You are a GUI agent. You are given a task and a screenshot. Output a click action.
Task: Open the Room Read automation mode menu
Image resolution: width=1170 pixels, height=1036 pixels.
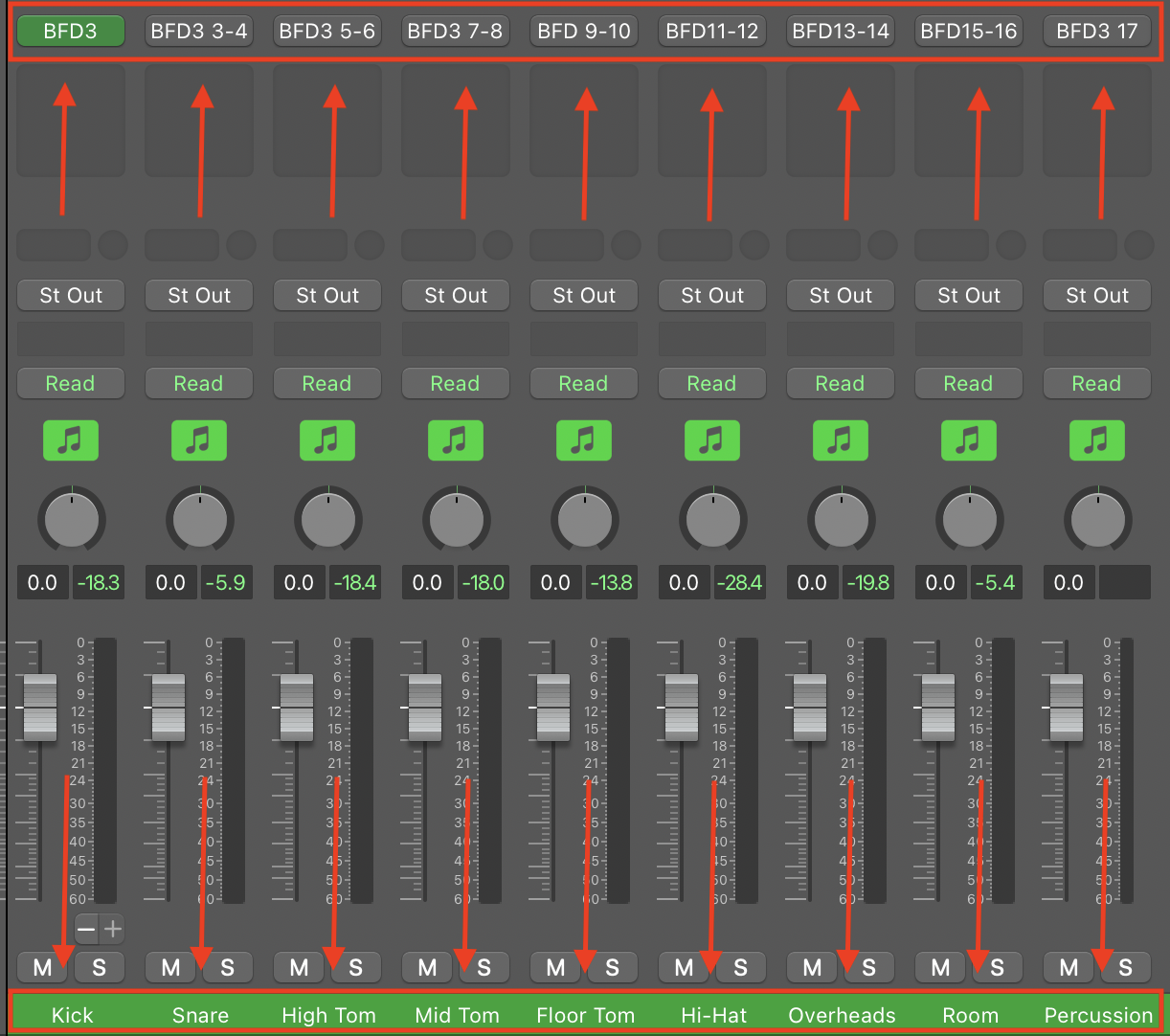click(969, 383)
